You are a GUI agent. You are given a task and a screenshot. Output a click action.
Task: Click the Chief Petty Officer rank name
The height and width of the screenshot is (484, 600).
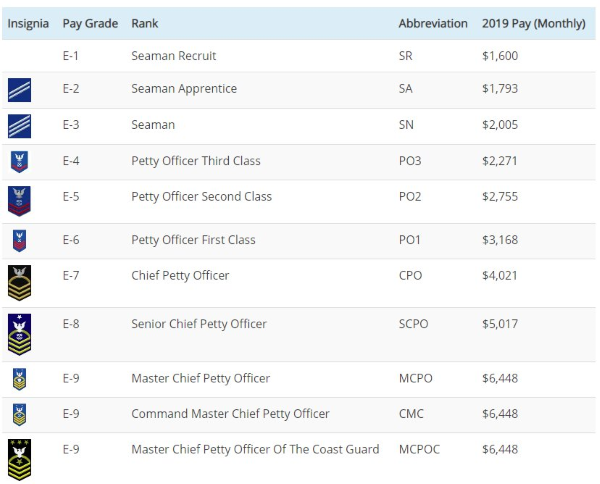[x=180, y=276]
